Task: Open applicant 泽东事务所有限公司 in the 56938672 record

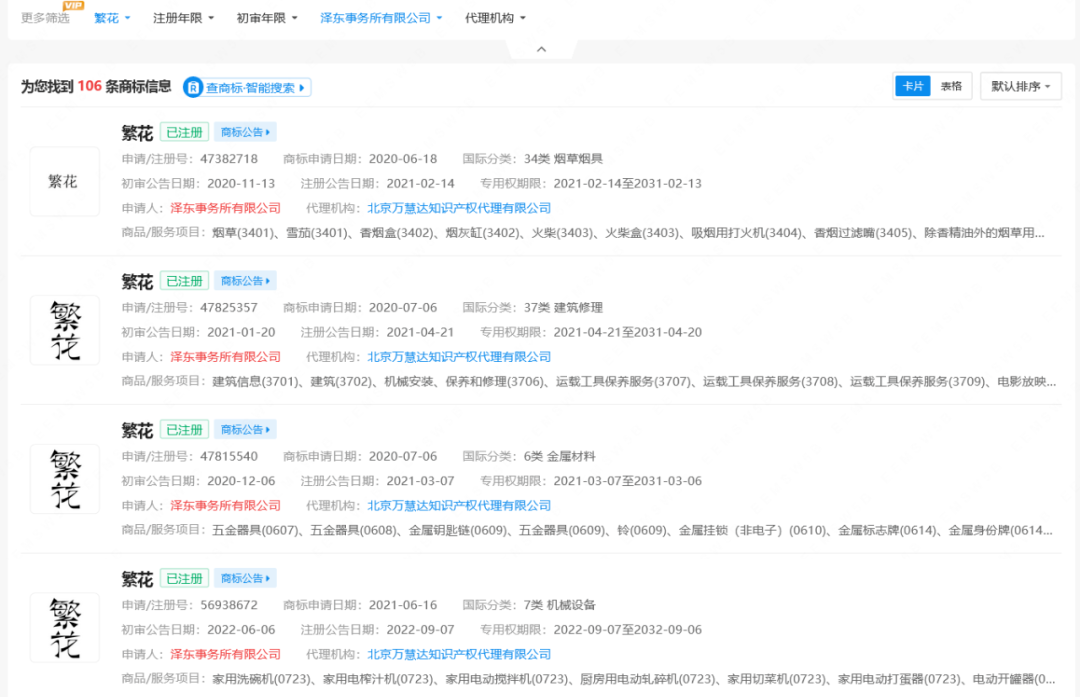Action: click(x=226, y=654)
